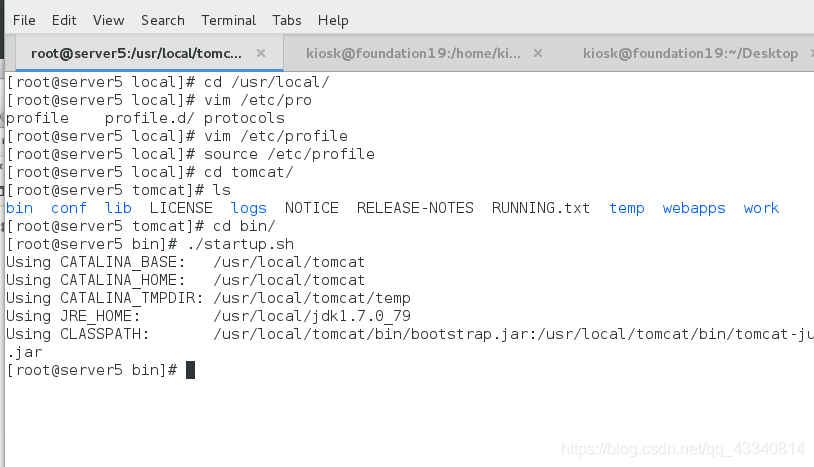Open the Help menu
This screenshot has height=467, width=814.
pyautogui.click(x=333, y=20)
